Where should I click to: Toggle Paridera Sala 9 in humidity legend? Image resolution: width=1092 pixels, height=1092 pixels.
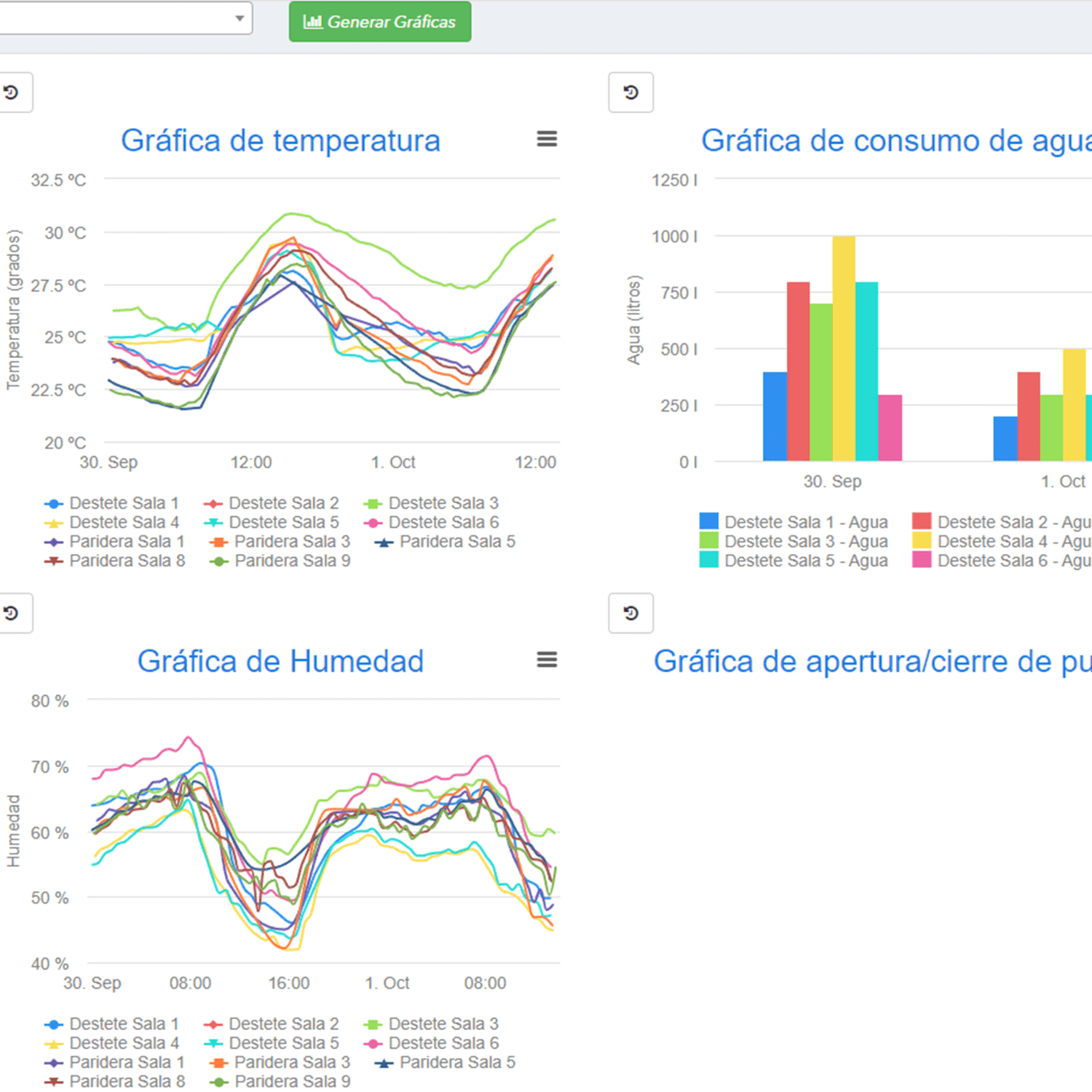coord(280,1082)
